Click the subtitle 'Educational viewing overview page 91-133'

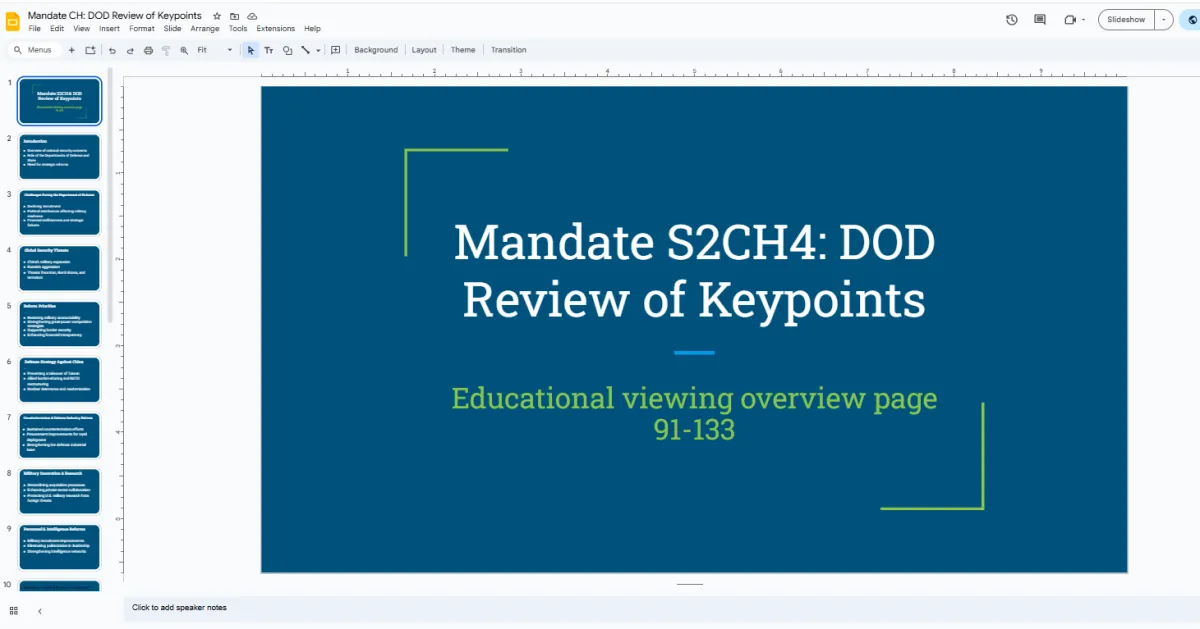click(694, 413)
